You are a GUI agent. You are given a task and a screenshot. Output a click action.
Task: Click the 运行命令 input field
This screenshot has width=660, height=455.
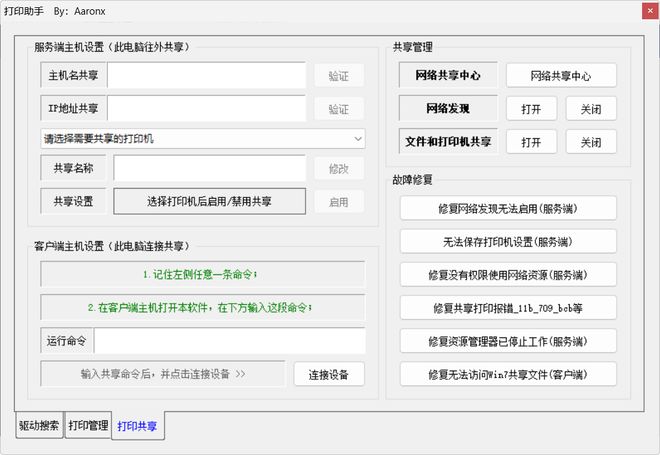(229, 341)
